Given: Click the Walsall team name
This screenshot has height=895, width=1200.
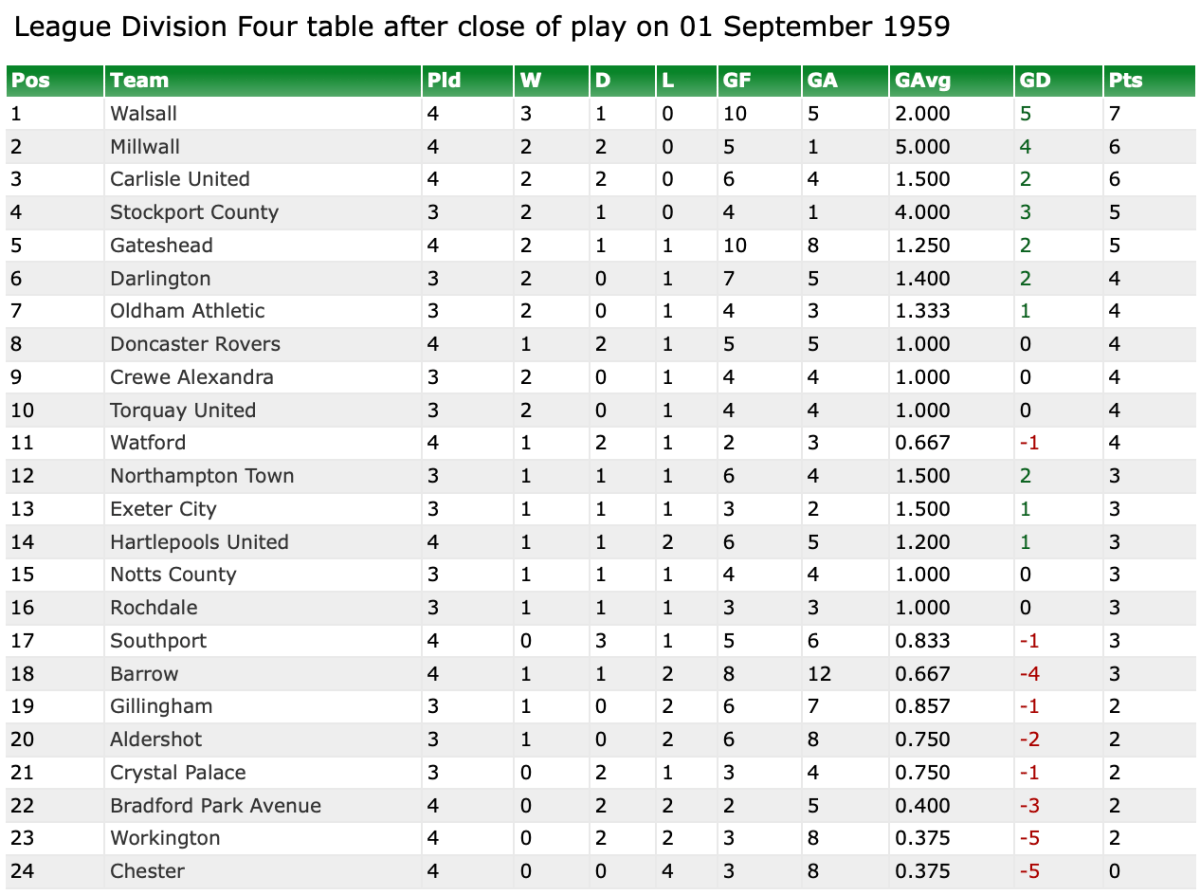Looking at the screenshot, I should point(143,114).
